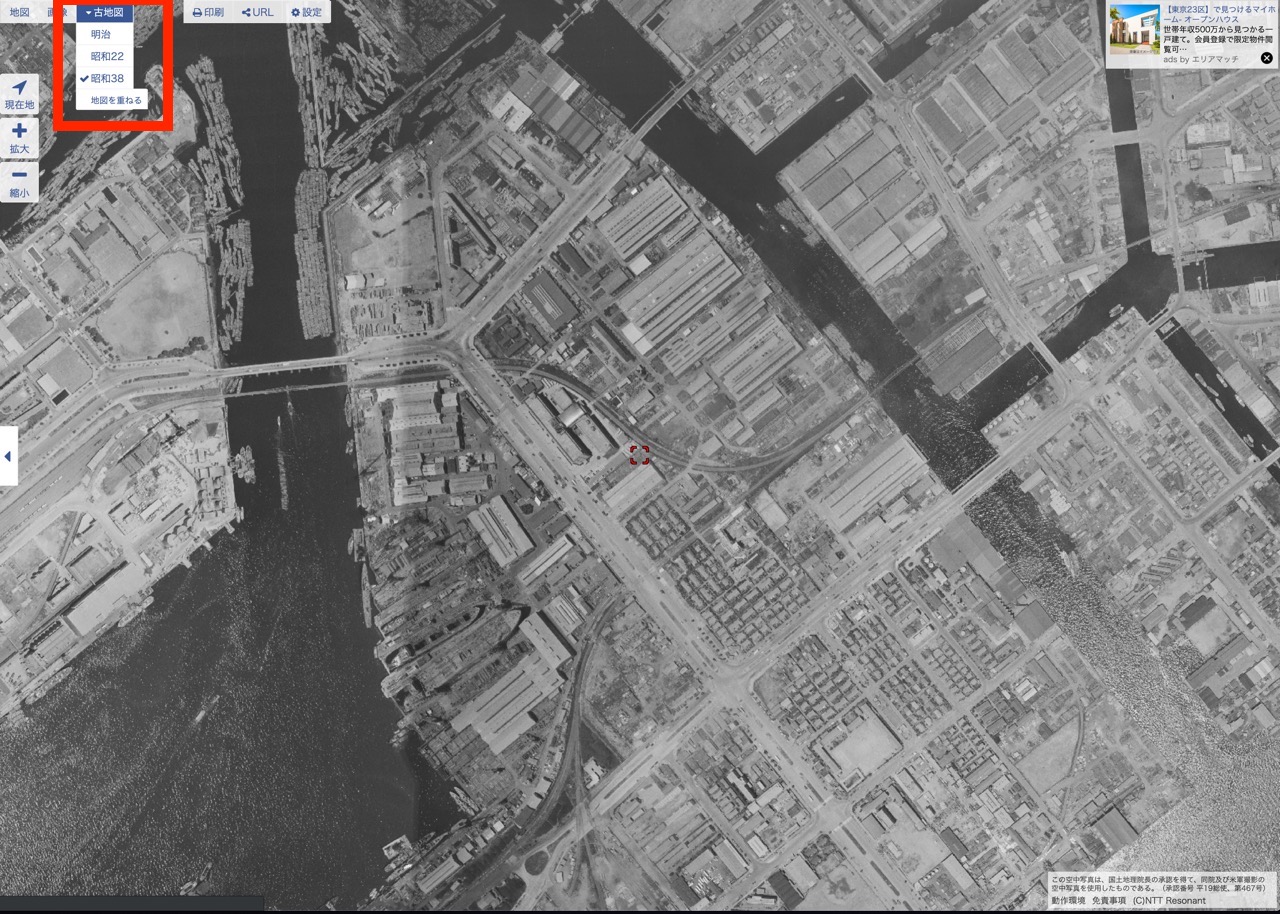Choose 昭和22 from the old map list
The height and width of the screenshot is (914, 1280).
coord(106,56)
